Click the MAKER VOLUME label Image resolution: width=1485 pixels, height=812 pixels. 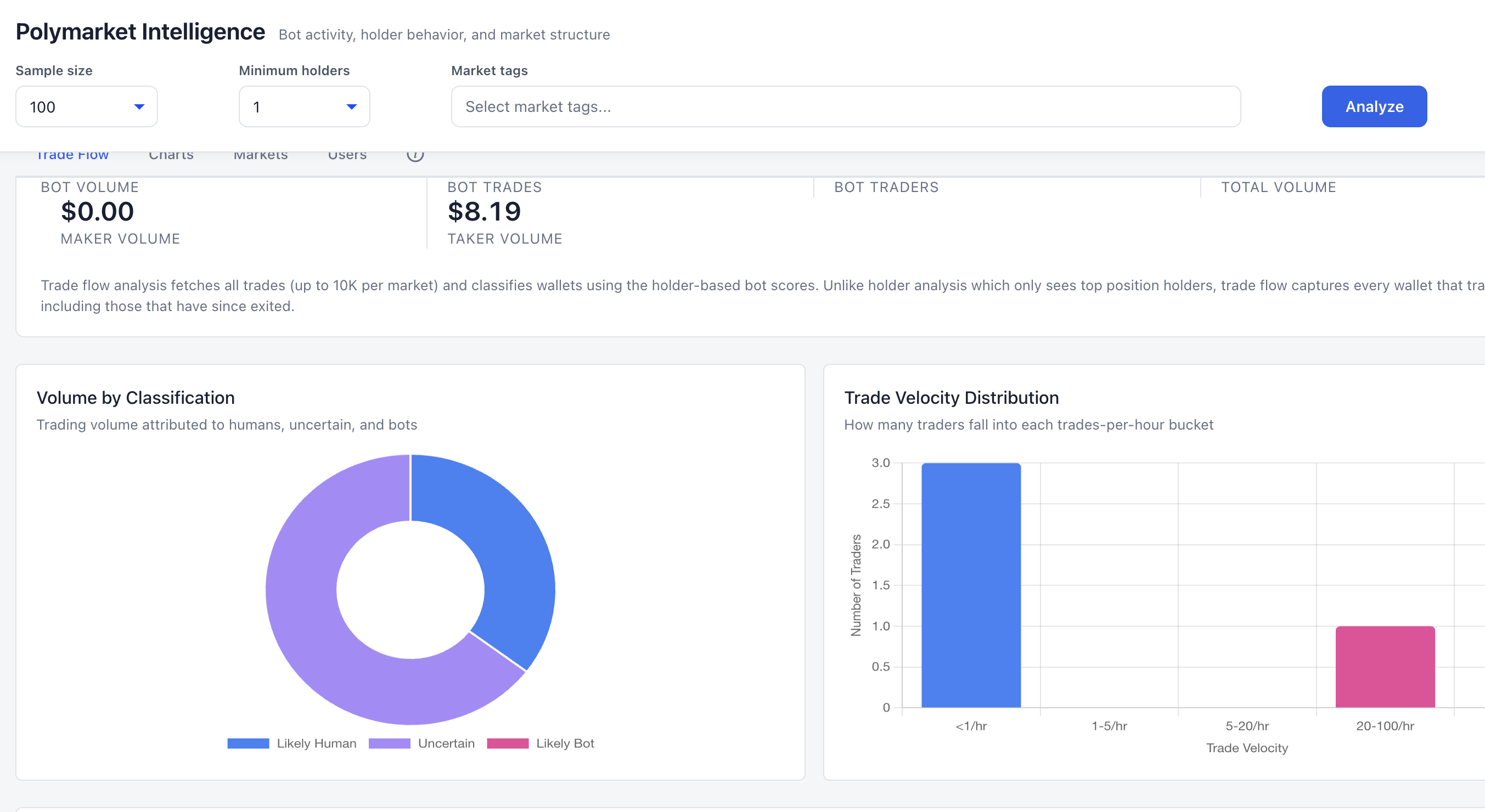pos(121,239)
